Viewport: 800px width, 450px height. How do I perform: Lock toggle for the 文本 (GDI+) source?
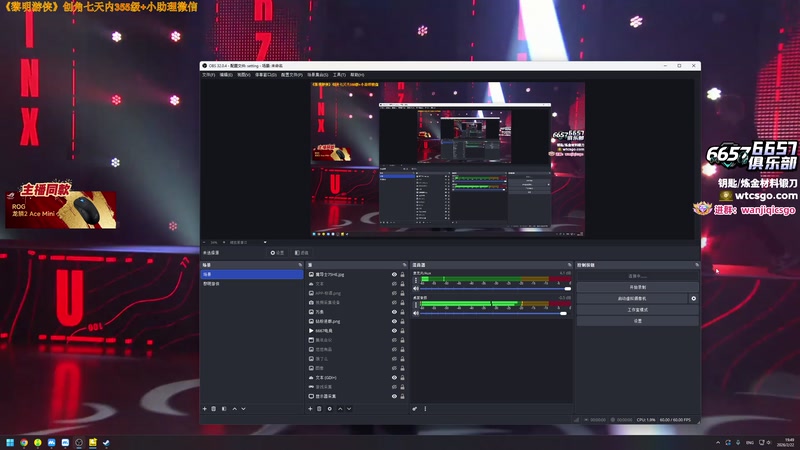pyautogui.click(x=402, y=378)
